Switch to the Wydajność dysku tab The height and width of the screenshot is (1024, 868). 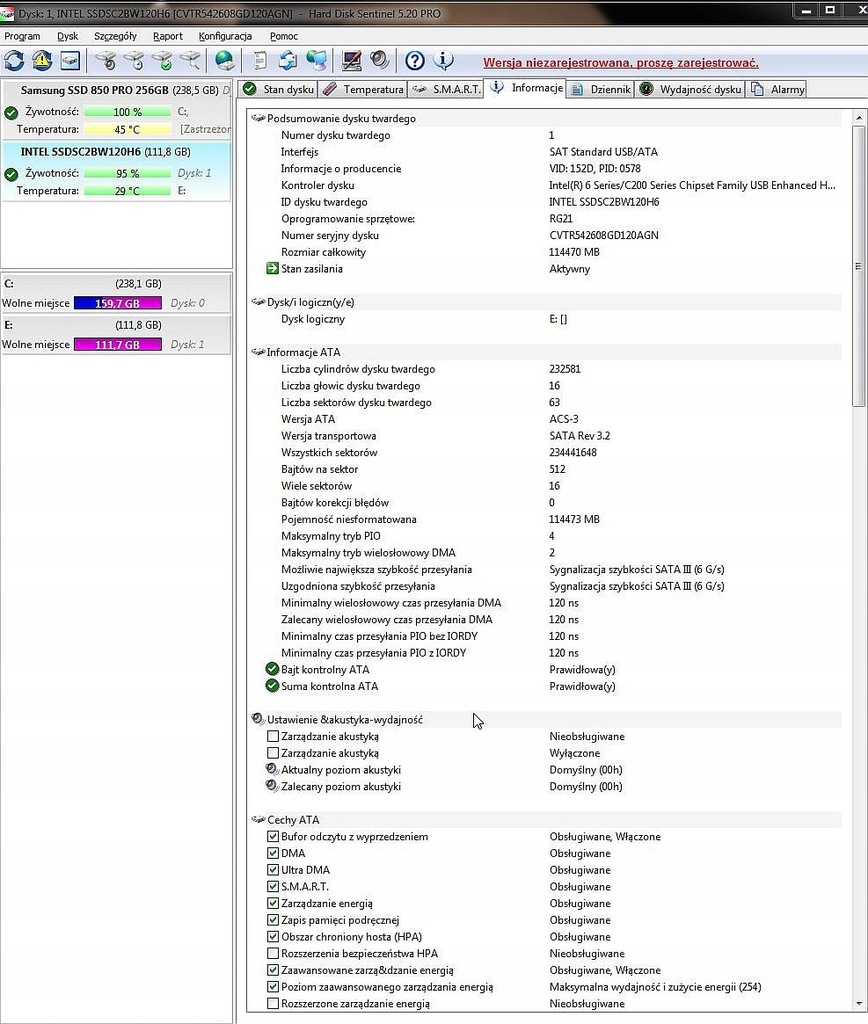click(691, 89)
